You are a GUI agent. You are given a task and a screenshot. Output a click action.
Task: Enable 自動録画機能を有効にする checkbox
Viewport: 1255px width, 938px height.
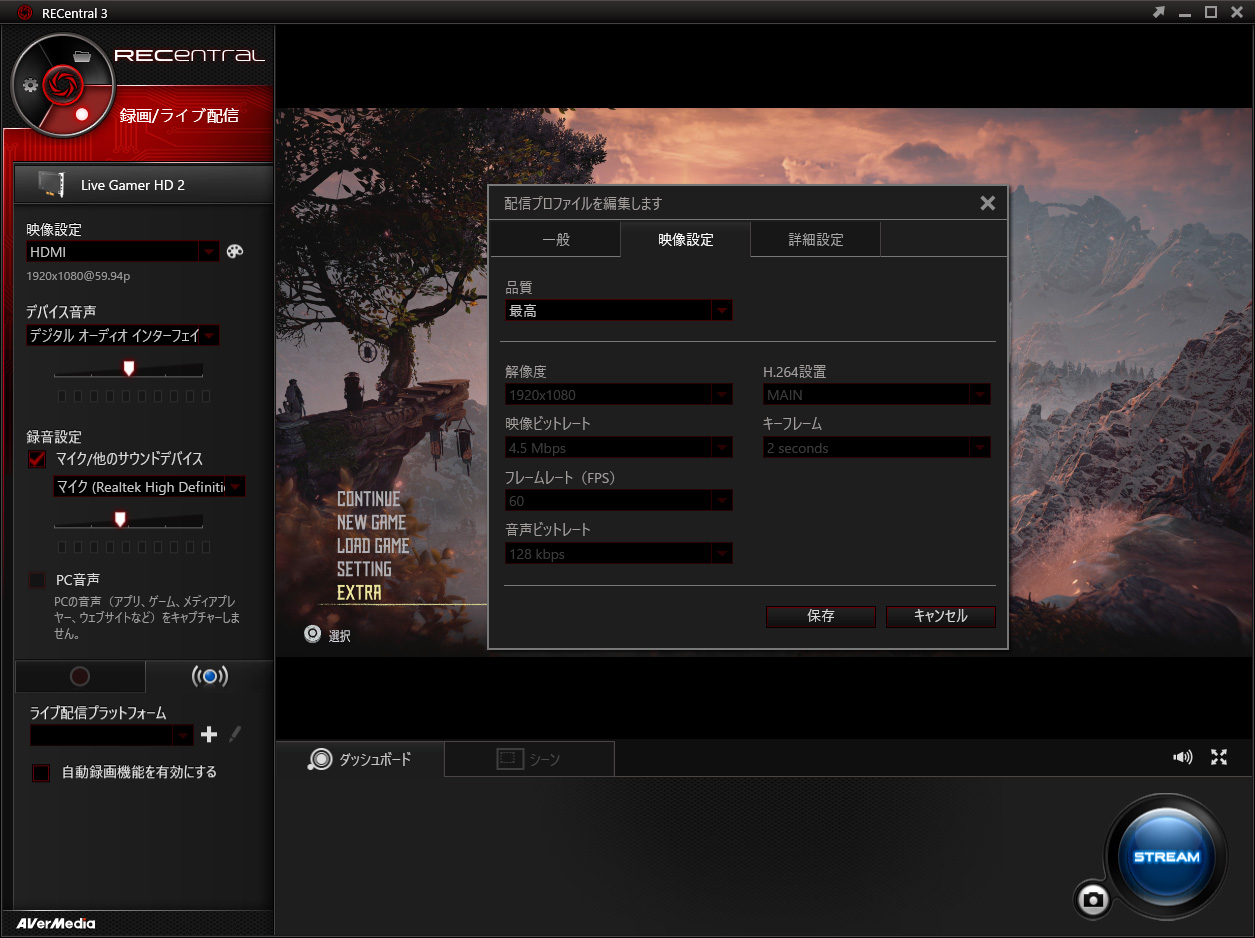tap(41, 772)
